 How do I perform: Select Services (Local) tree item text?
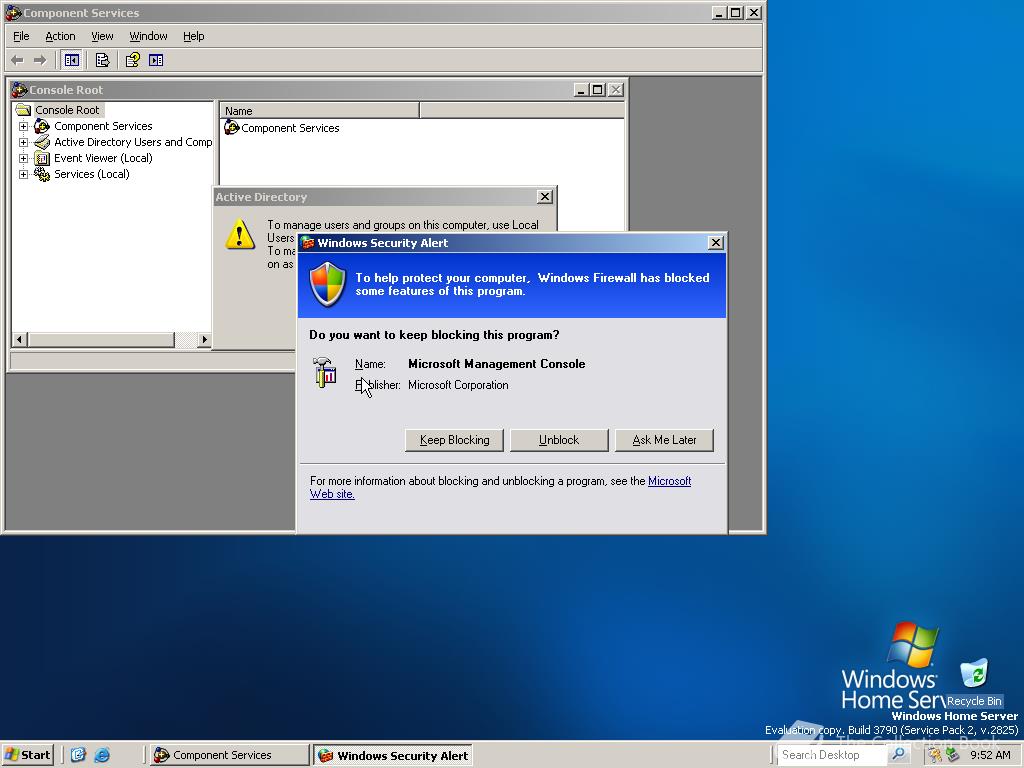tap(91, 174)
